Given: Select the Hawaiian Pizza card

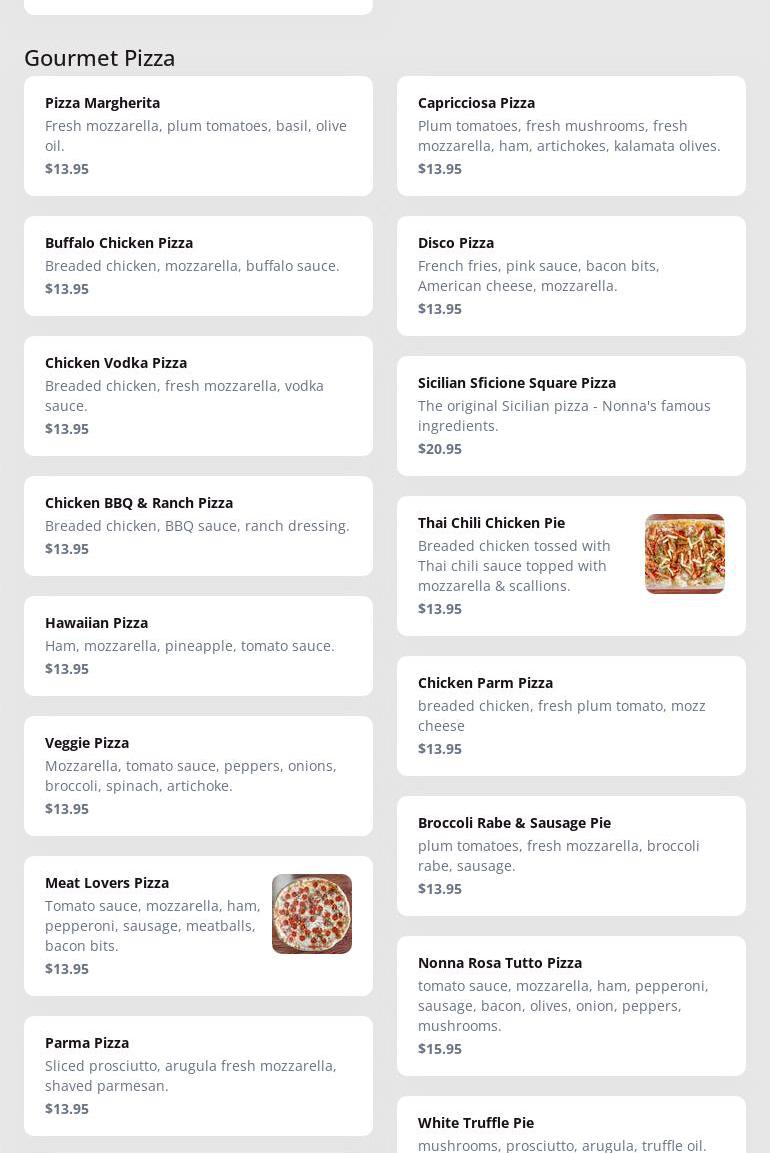Looking at the screenshot, I should [x=198, y=646].
